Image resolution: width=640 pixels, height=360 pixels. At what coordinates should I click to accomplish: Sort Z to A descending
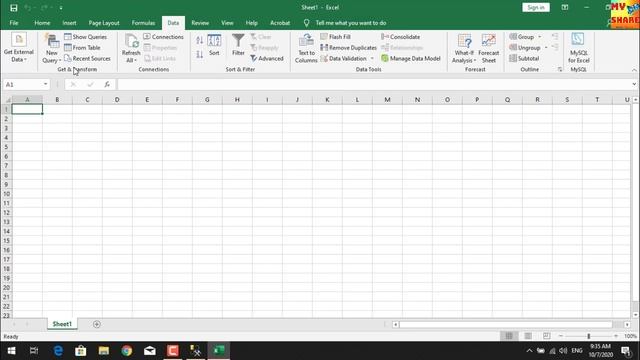(x=199, y=54)
